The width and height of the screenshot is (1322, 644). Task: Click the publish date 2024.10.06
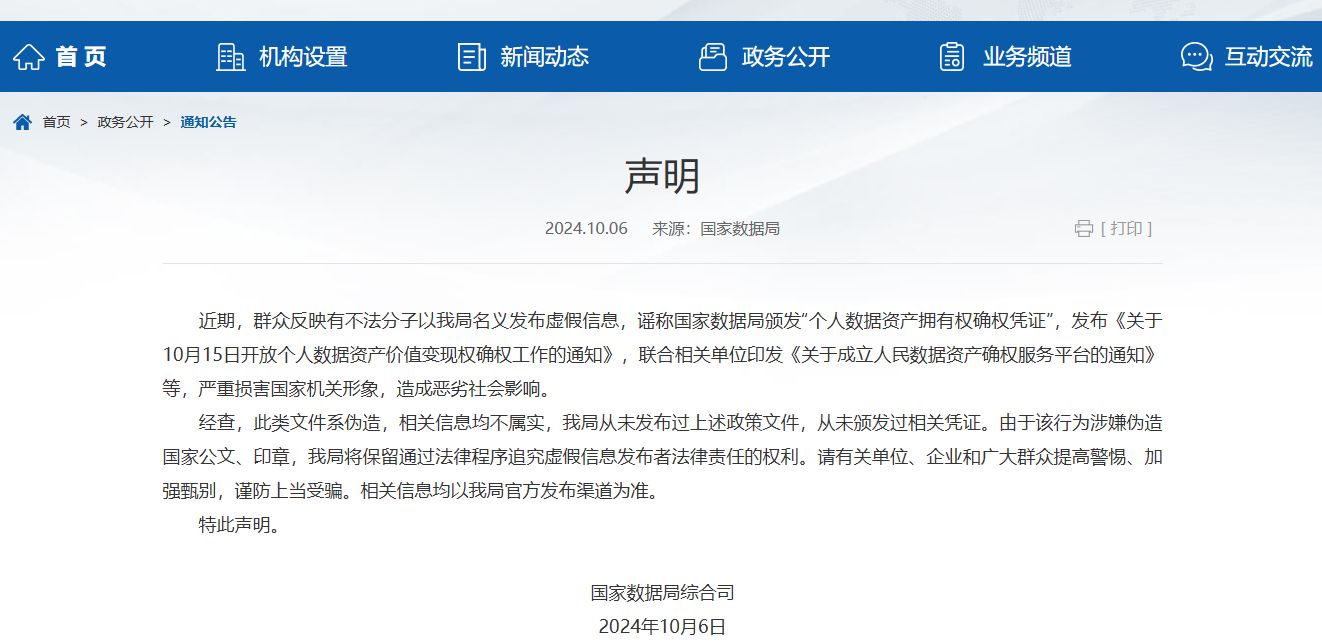pos(586,229)
